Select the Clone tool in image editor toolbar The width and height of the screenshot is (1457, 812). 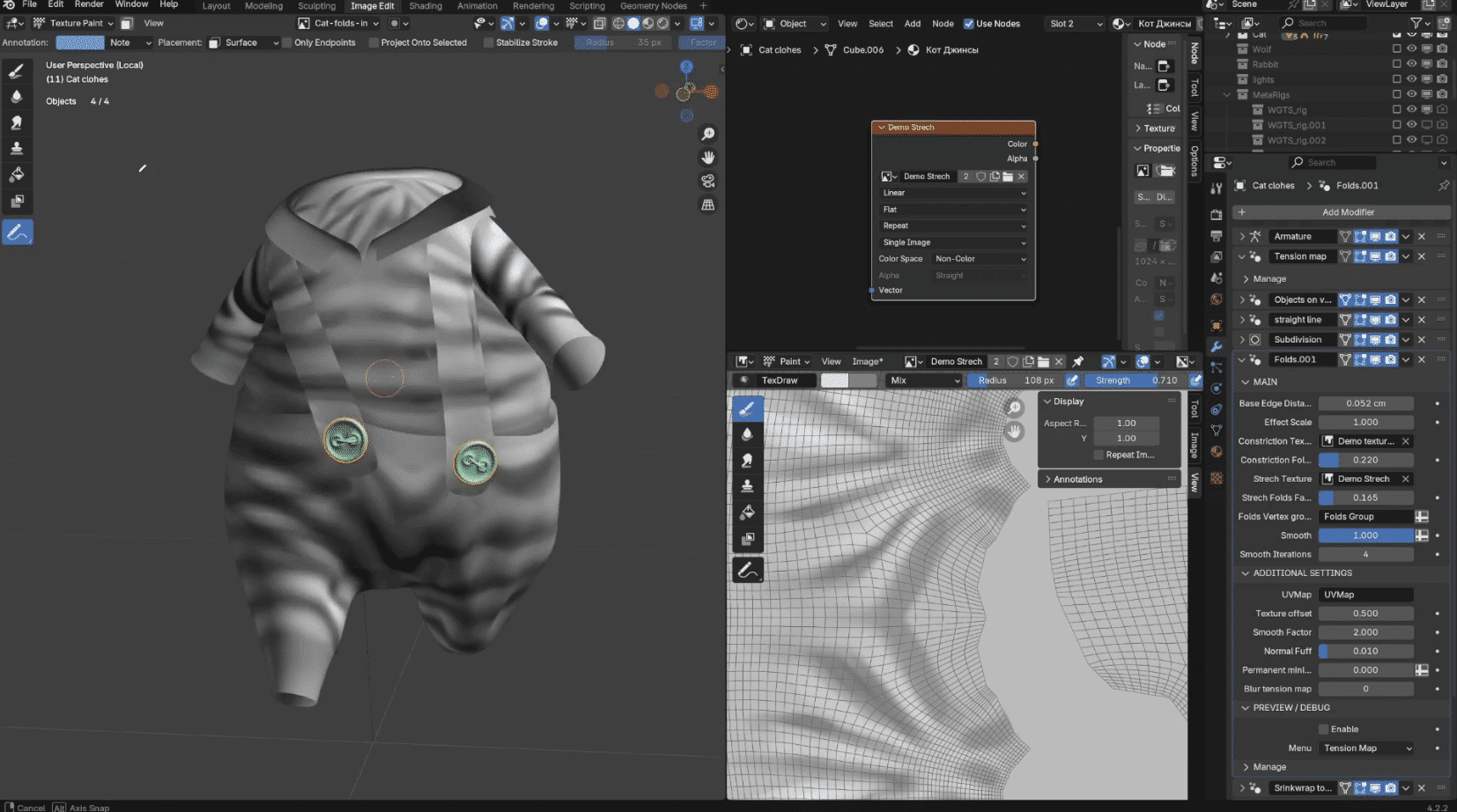pyautogui.click(x=747, y=486)
